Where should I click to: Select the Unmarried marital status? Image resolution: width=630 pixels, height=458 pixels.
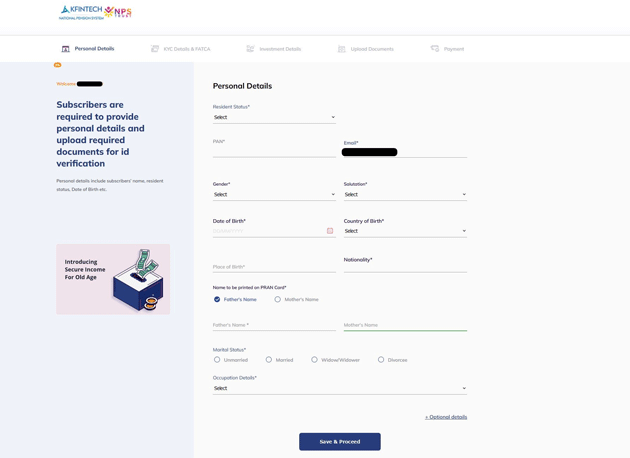217,360
